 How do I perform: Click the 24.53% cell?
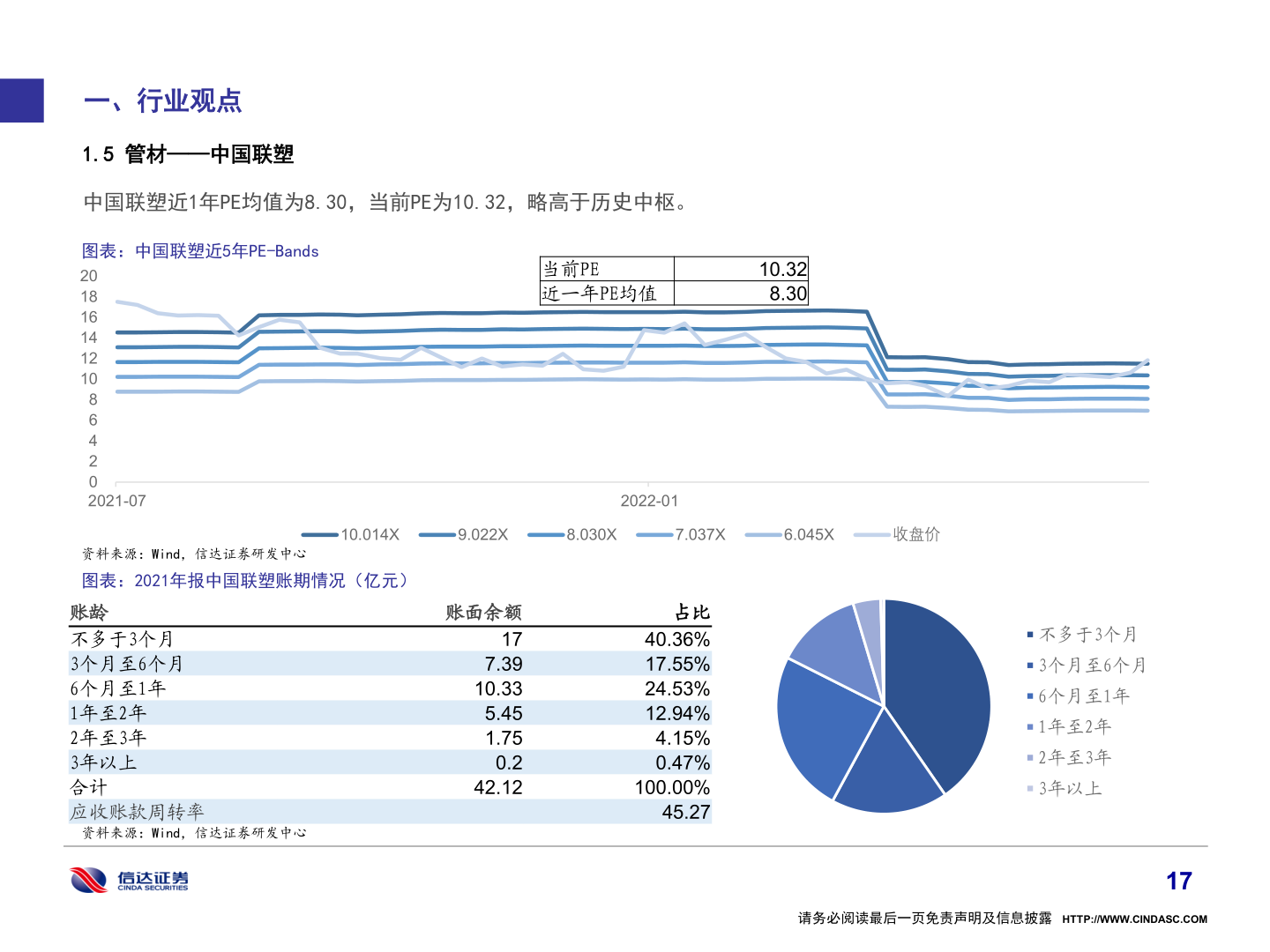tap(676, 688)
